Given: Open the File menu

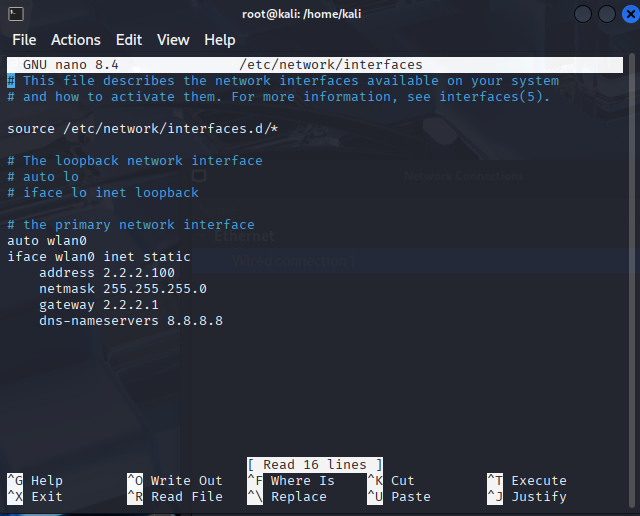Looking at the screenshot, I should pos(24,40).
